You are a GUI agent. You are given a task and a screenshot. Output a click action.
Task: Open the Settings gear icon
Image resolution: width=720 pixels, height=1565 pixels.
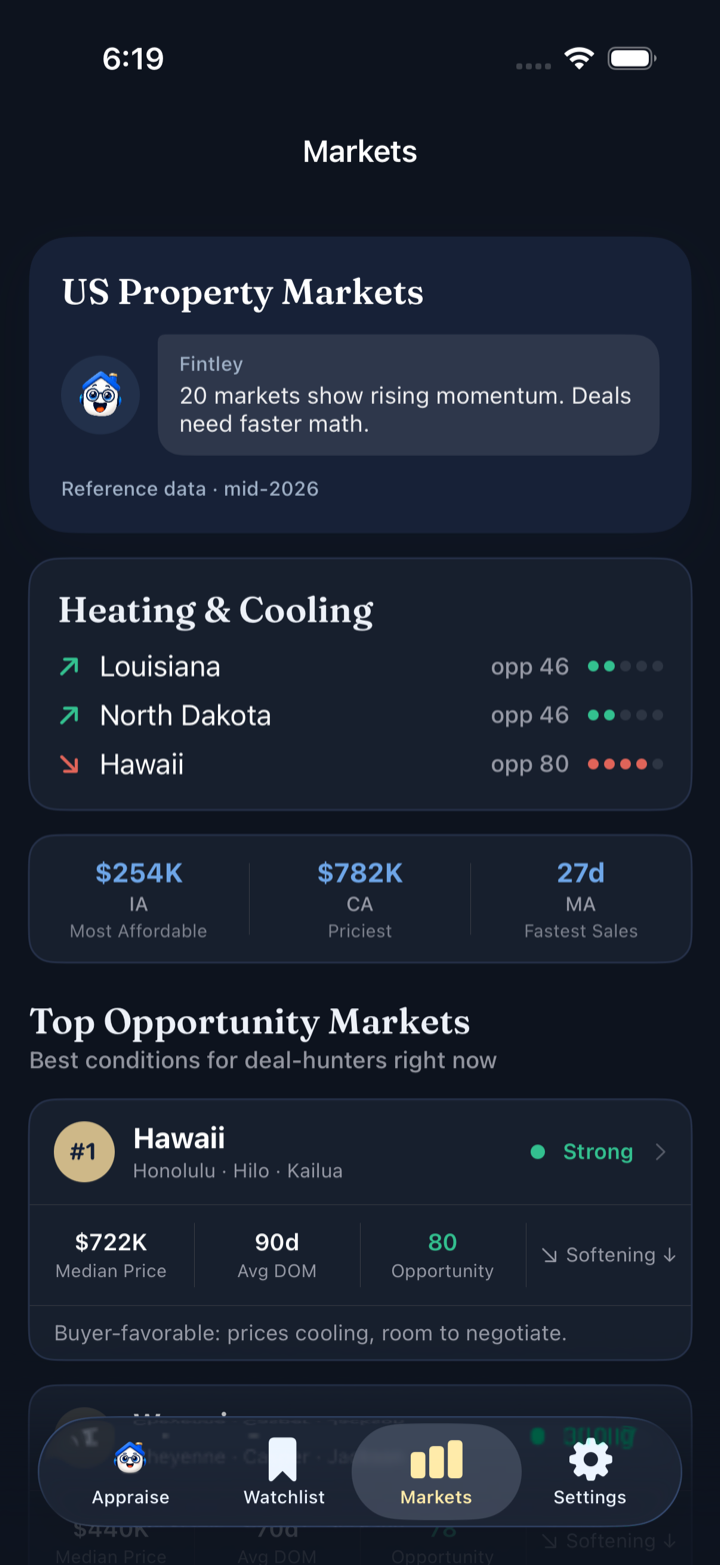[590, 1460]
